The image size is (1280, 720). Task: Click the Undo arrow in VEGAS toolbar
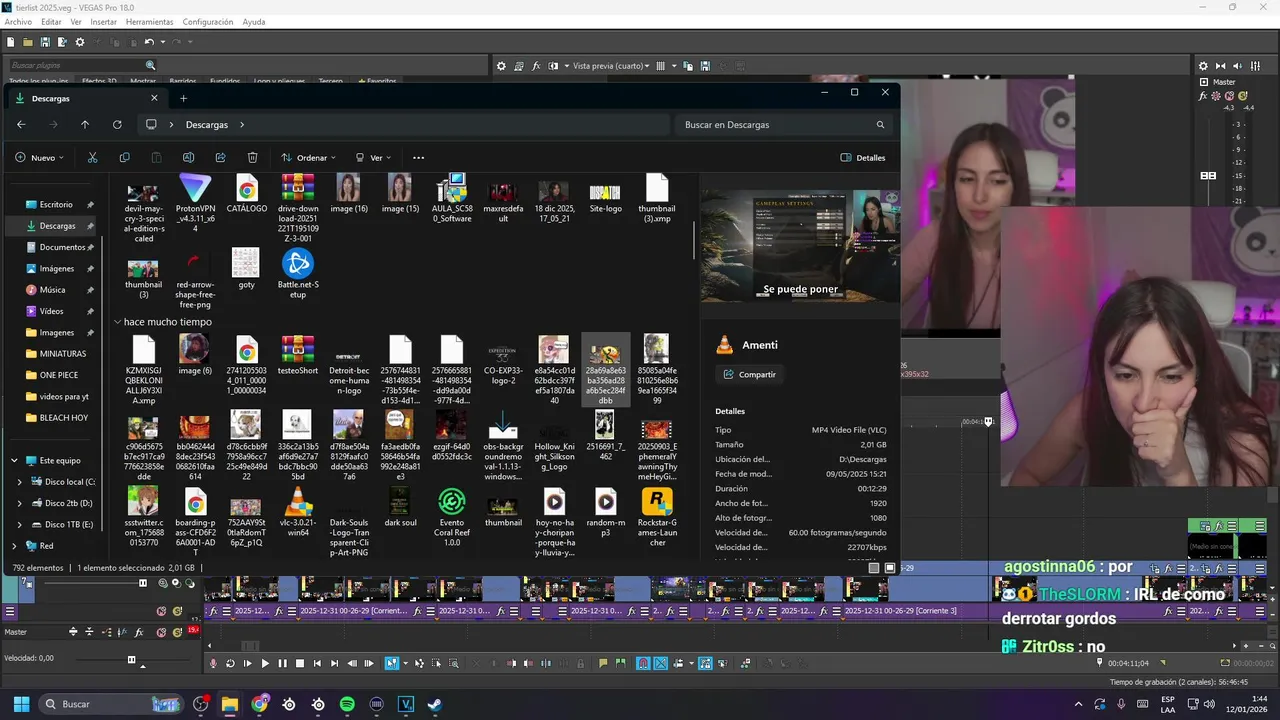click(149, 42)
